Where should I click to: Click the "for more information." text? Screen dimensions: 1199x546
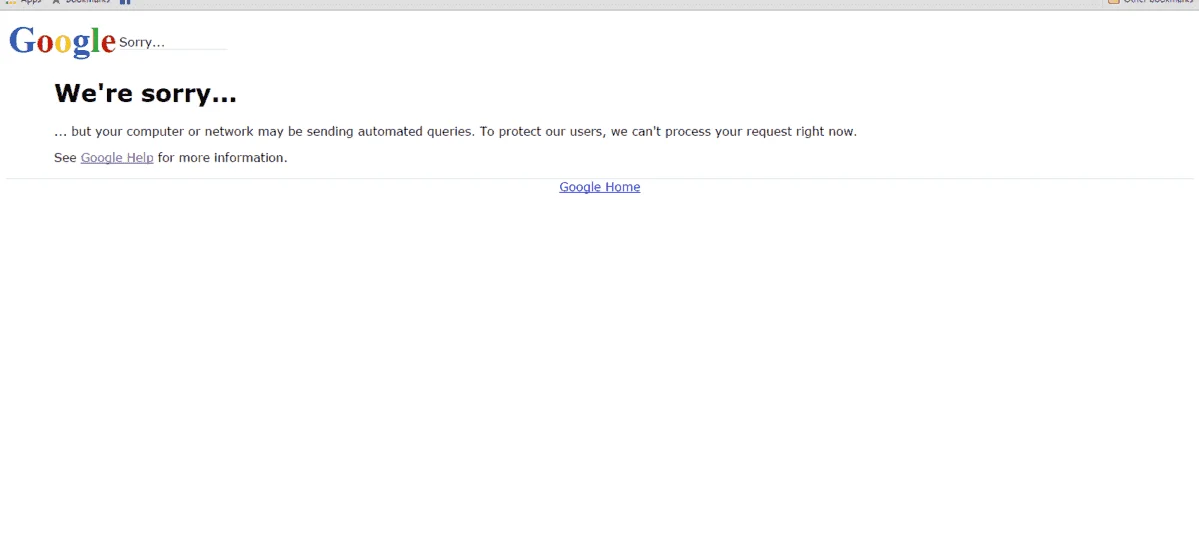coord(223,158)
